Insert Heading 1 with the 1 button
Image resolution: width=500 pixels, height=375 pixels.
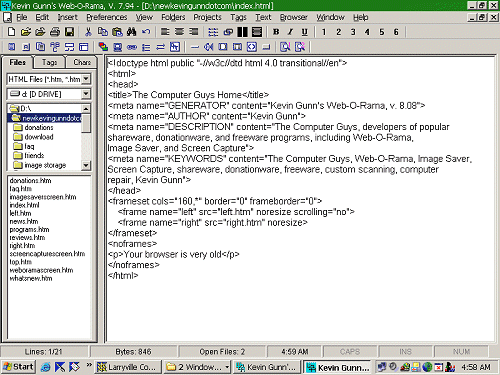(x=324, y=32)
